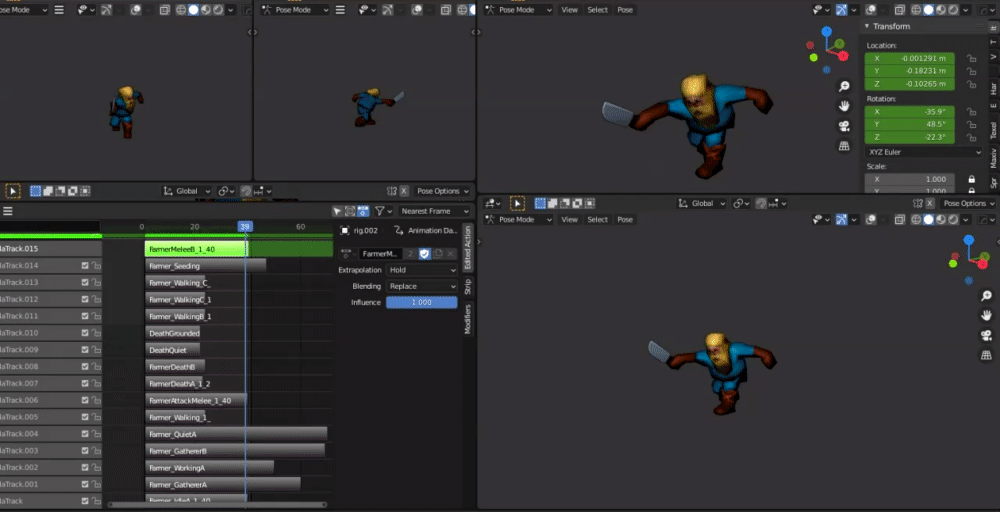
Task: Click the FarmerMeleeB_1_40 active strip
Action: coord(196,249)
